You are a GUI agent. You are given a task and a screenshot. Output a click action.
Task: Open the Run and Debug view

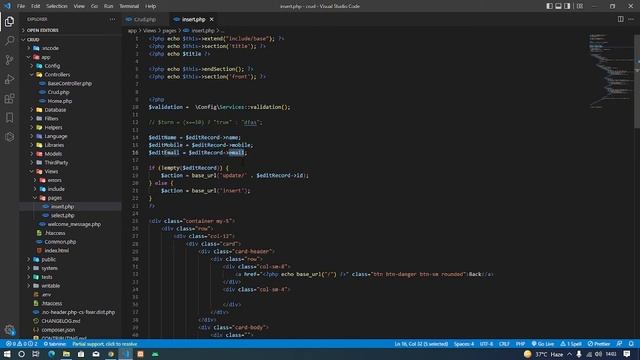coord(9,79)
